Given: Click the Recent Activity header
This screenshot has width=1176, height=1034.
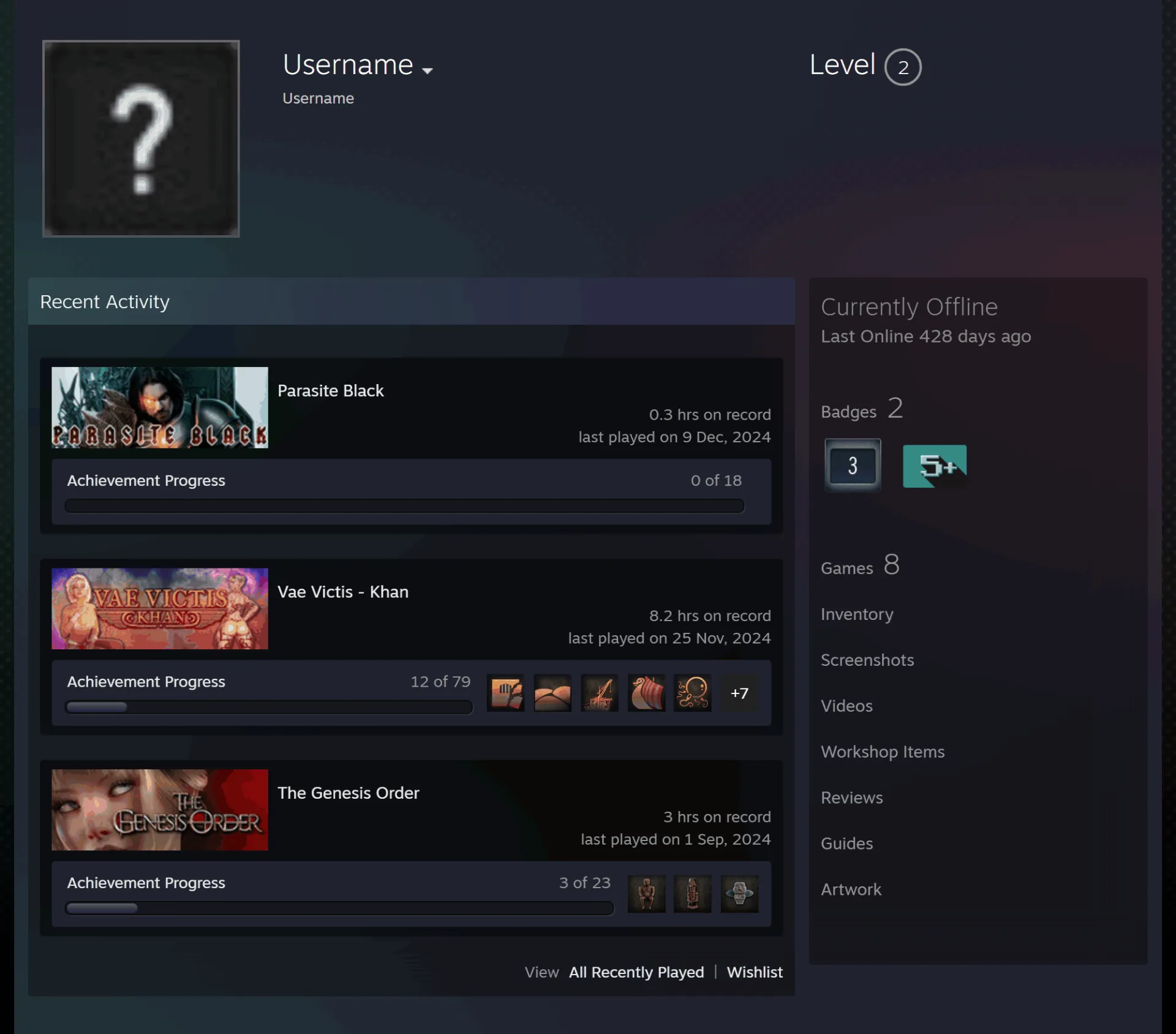Looking at the screenshot, I should 412,301.
